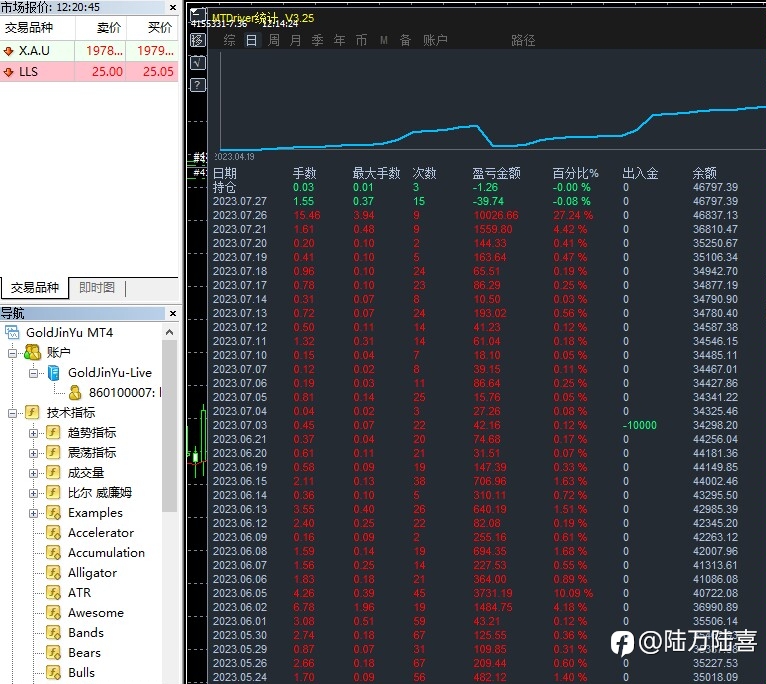Collapse the 账户 tree node

click(x=12, y=353)
